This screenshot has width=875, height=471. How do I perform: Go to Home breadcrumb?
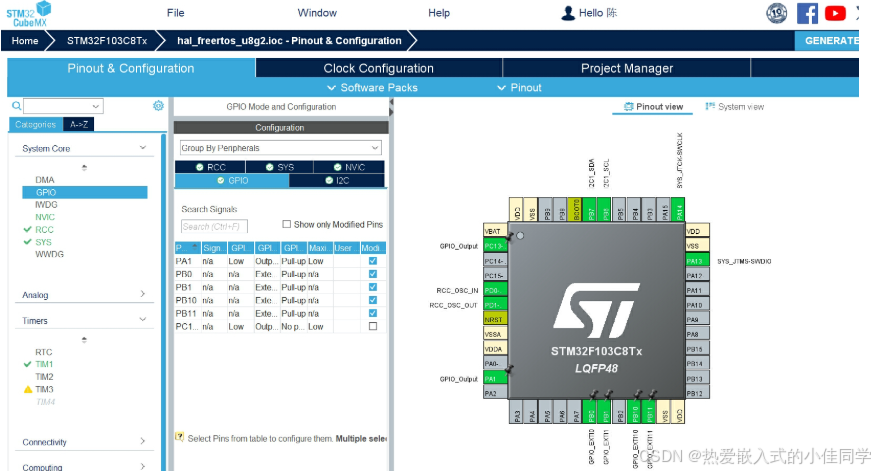pos(25,41)
